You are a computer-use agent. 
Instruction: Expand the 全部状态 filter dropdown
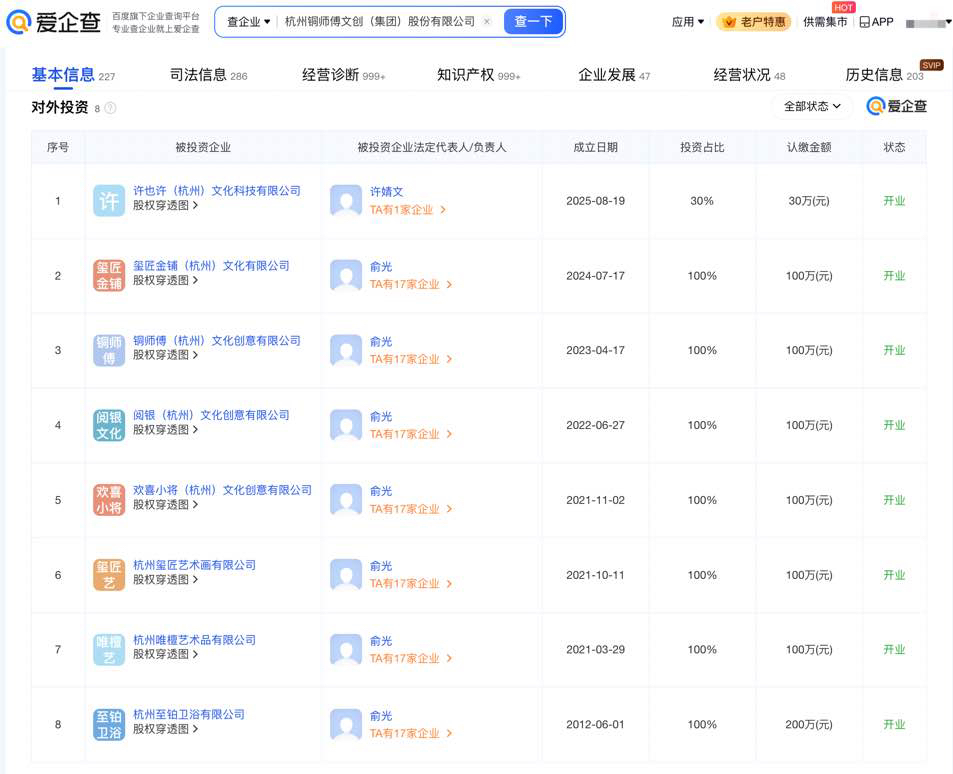pyautogui.click(x=812, y=106)
